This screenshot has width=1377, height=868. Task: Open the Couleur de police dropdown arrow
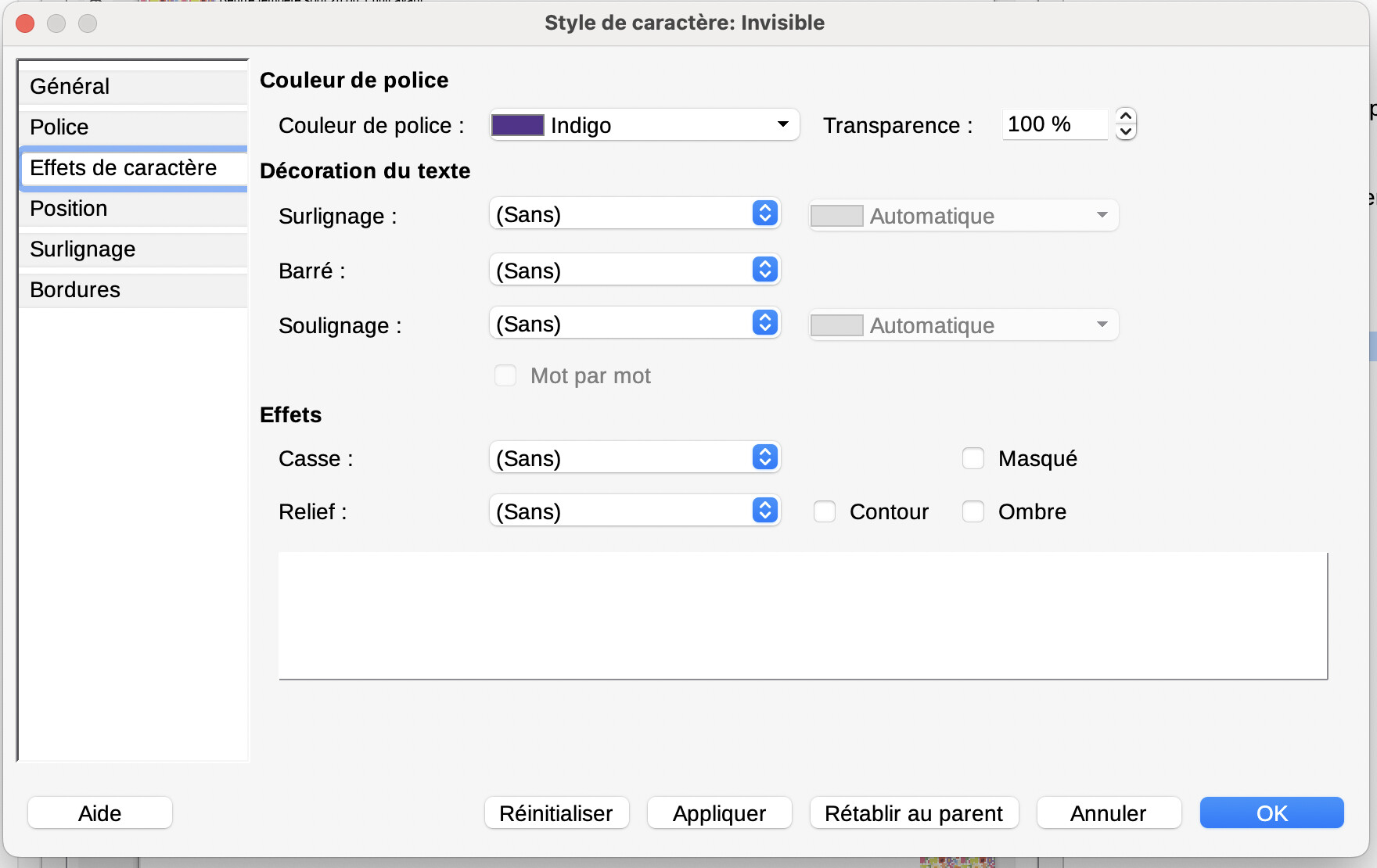[782, 125]
